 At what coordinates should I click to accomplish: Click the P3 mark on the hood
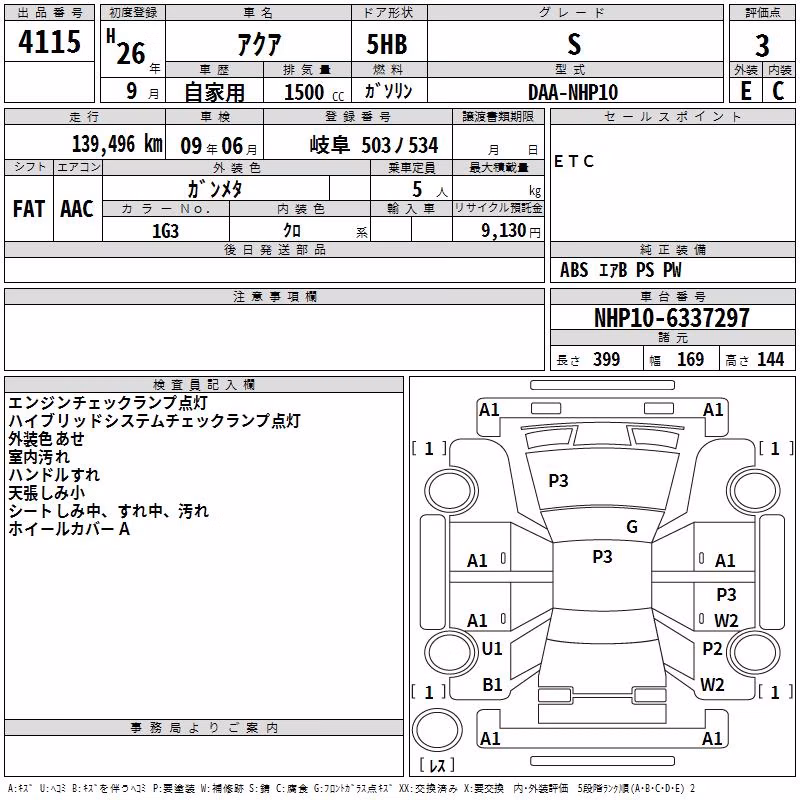558,481
